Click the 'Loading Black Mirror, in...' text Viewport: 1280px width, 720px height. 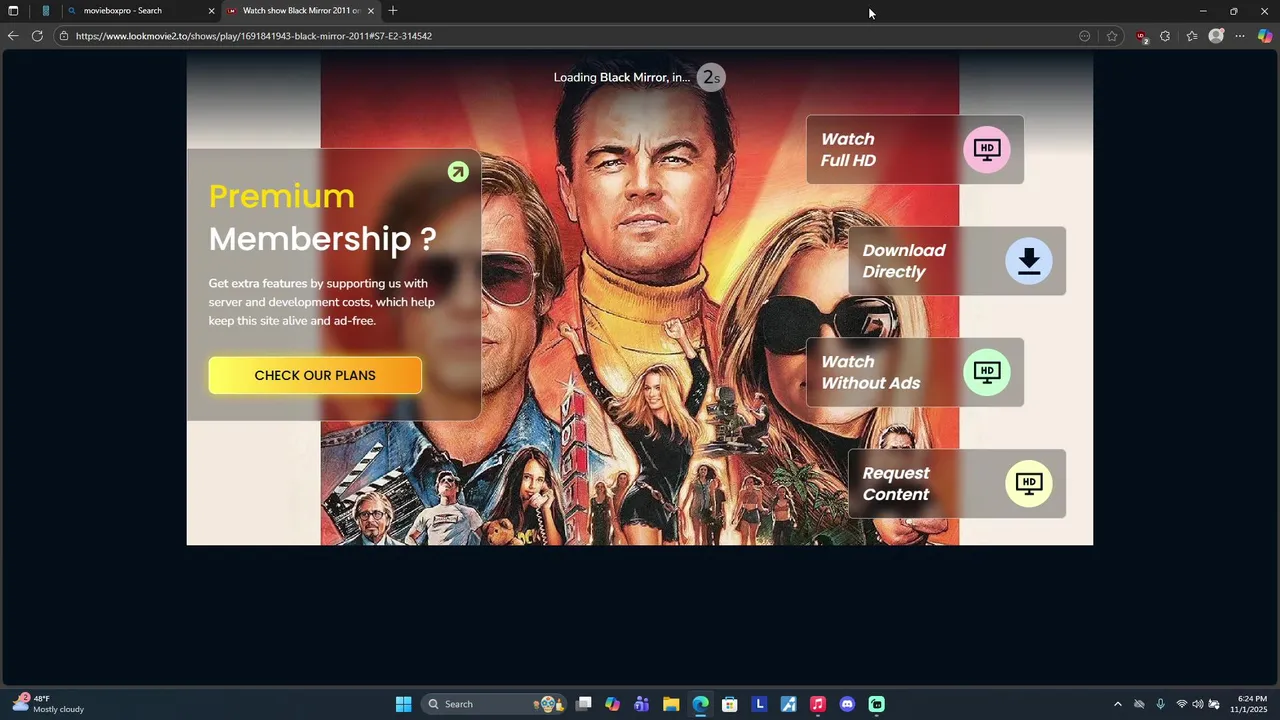point(622,77)
